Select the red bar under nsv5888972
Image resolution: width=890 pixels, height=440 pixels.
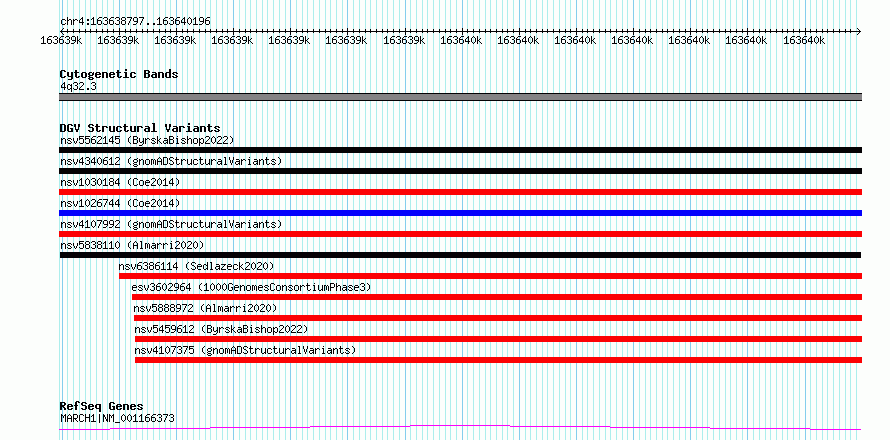click(x=498, y=318)
